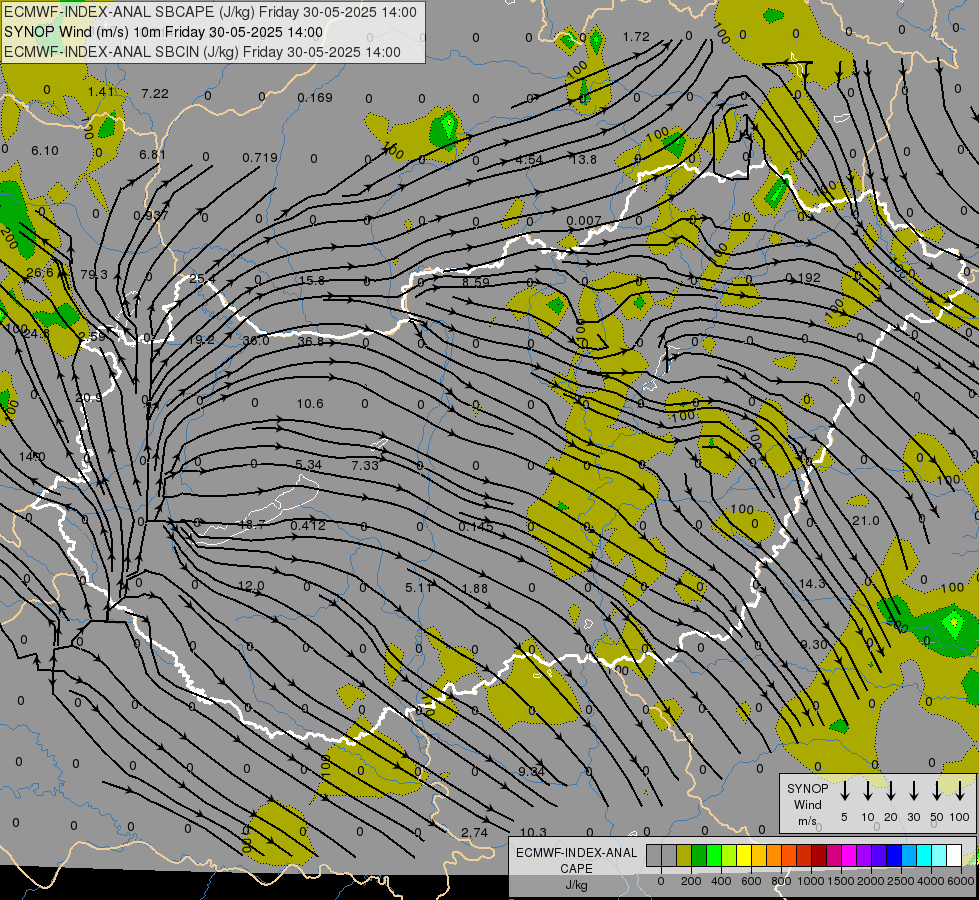Image resolution: width=979 pixels, height=900 pixels.
Task: Click the 0.719 value on the map
Action: [x=260, y=157]
